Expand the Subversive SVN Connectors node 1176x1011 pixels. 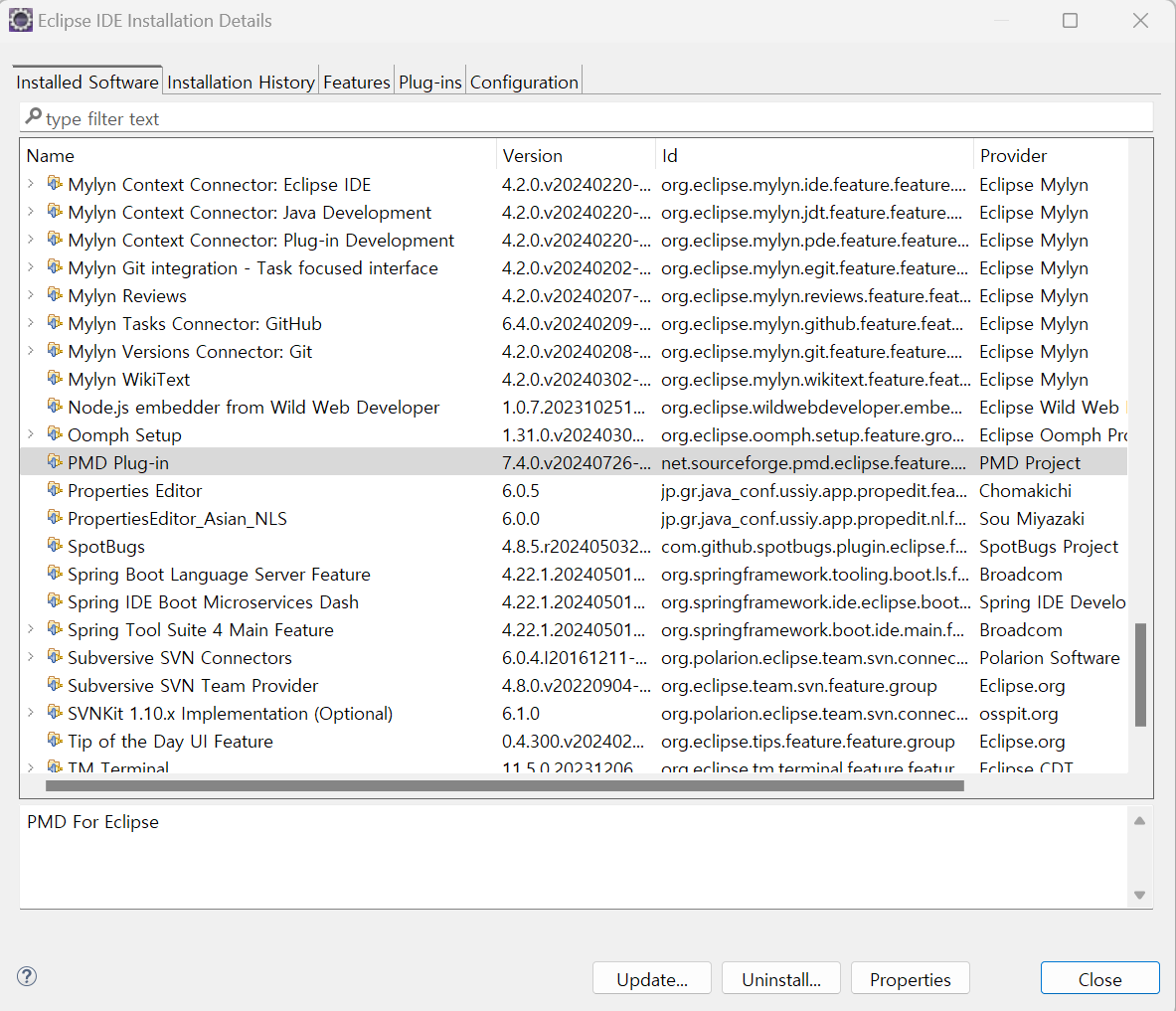[x=31, y=657]
